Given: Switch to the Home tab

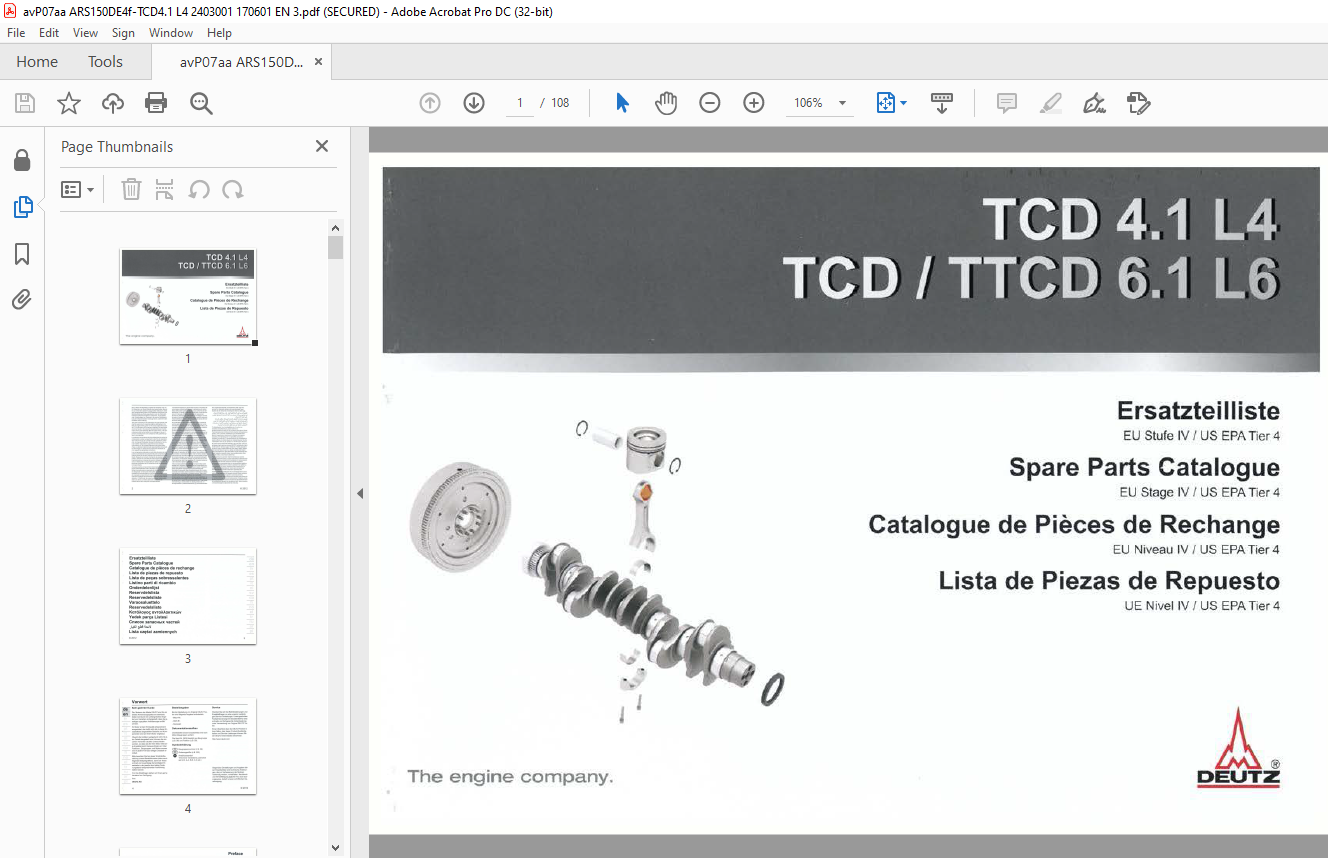Looking at the screenshot, I should click(x=37, y=62).
